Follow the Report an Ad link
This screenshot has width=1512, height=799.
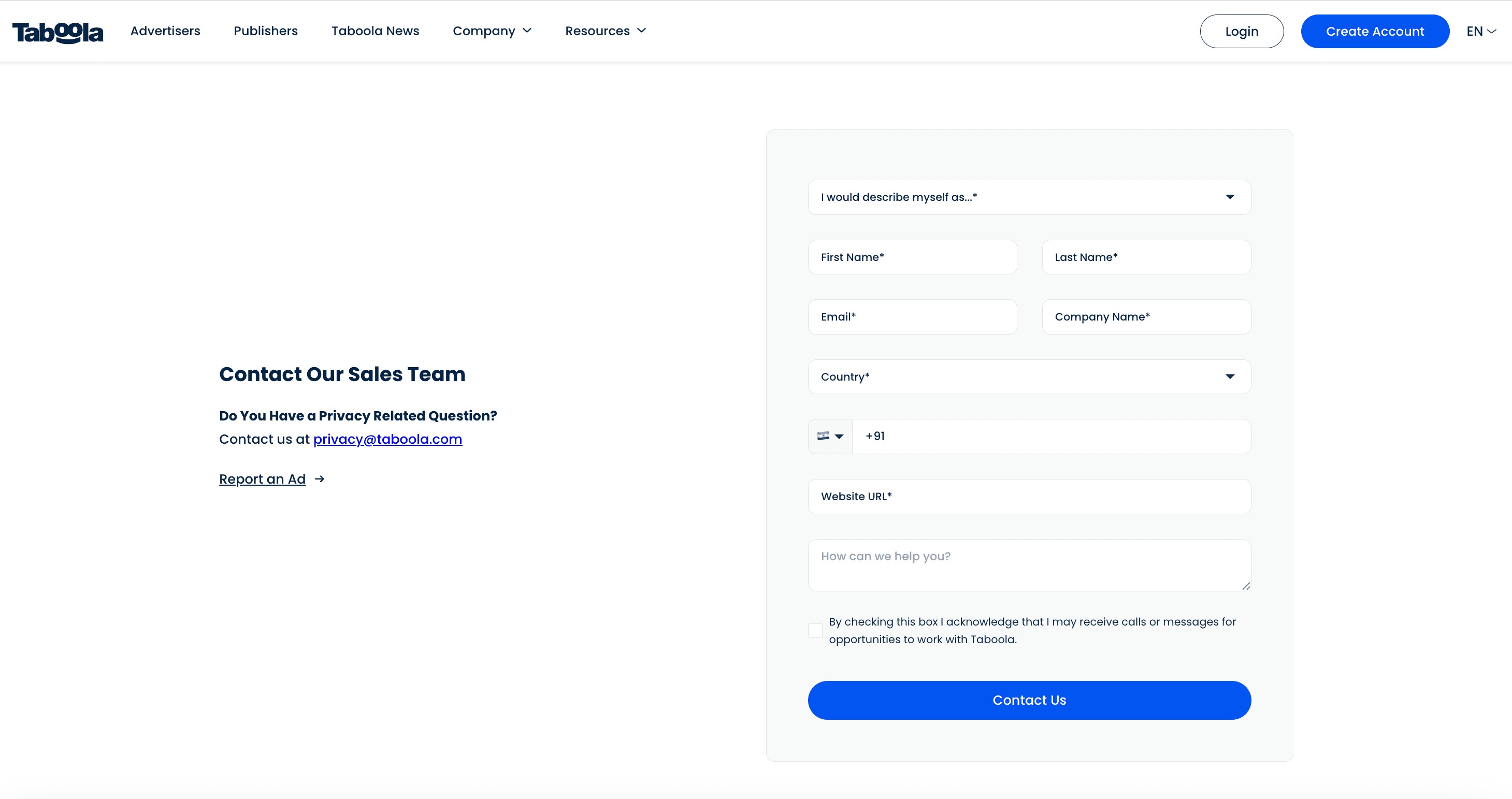pyautogui.click(x=262, y=480)
